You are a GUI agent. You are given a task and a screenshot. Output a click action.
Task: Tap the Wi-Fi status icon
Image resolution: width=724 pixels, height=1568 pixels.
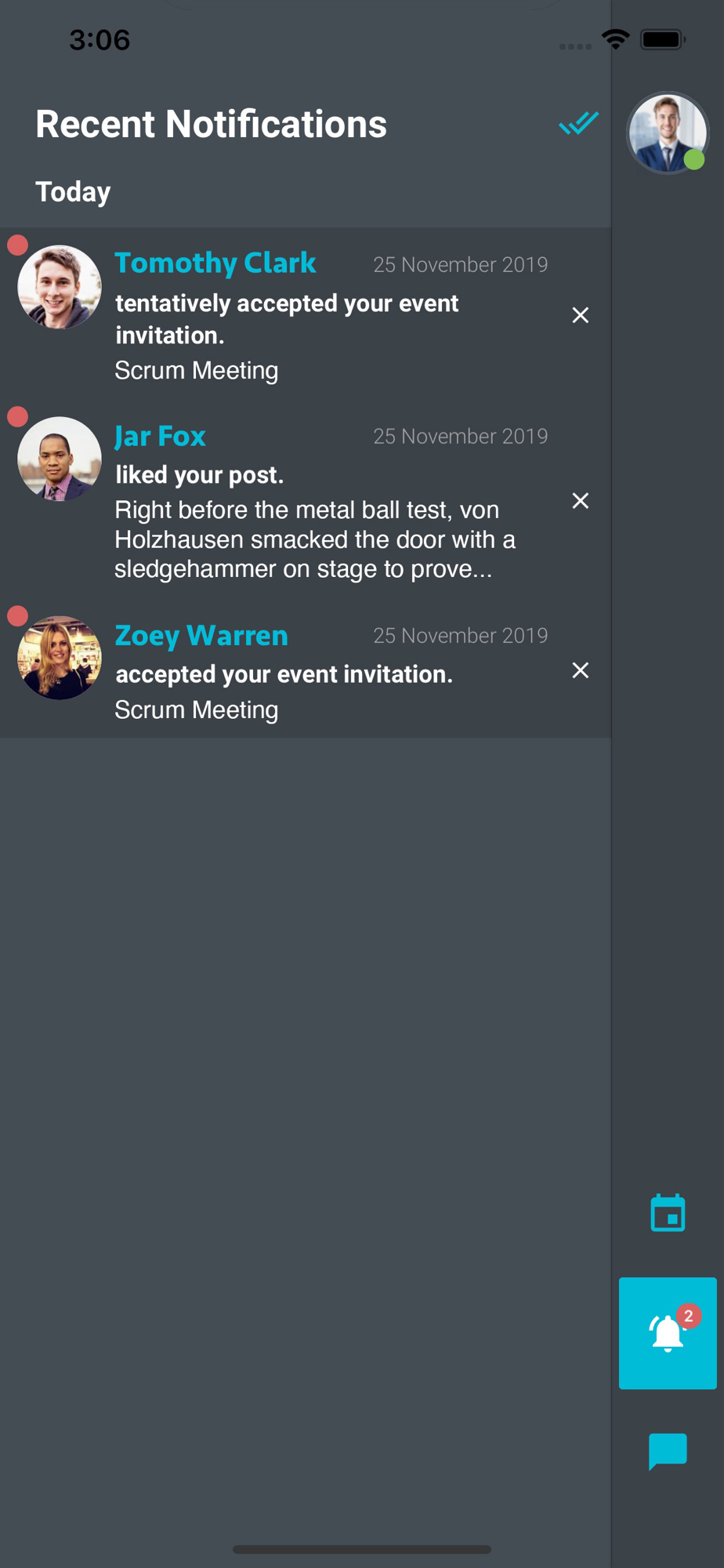(x=616, y=39)
